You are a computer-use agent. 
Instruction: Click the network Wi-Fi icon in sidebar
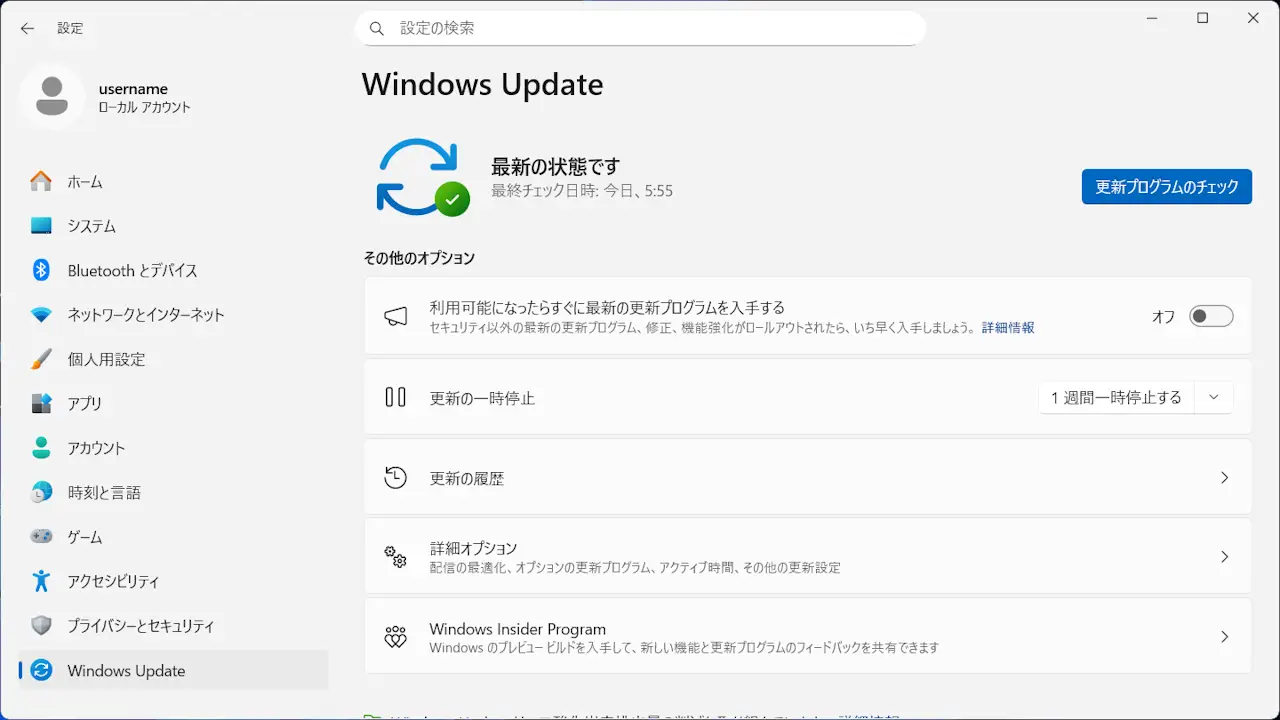tap(41, 315)
